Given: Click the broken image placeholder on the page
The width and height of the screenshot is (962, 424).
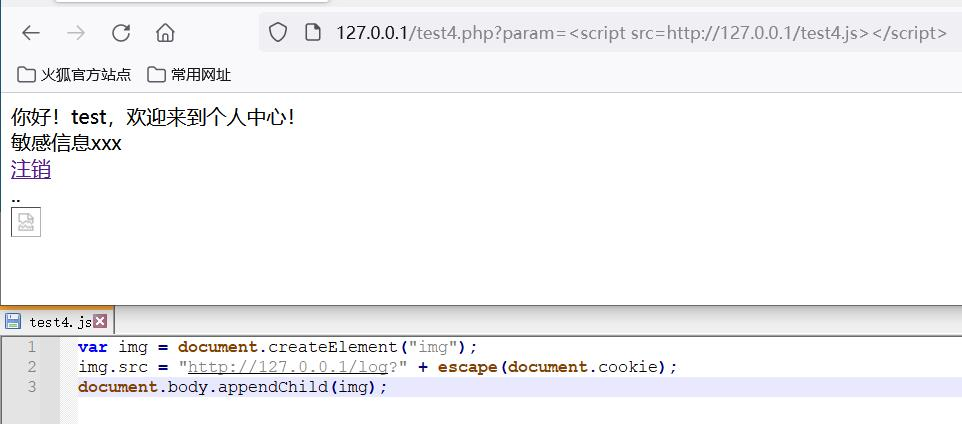Looking at the screenshot, I should pos(26,222).
